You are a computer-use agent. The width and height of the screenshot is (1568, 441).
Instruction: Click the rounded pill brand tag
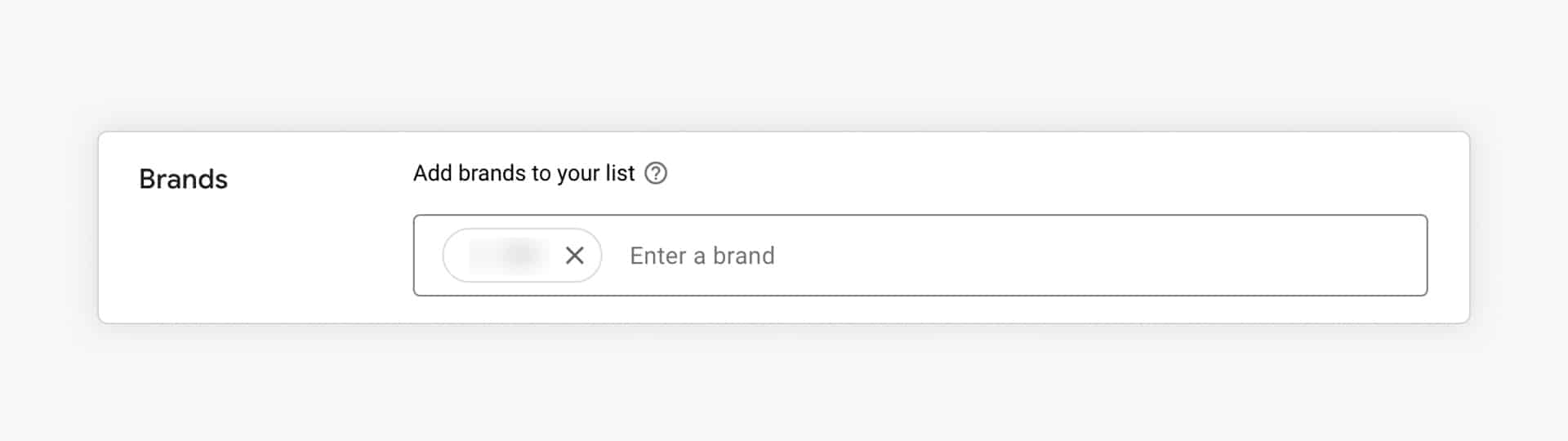522,256
